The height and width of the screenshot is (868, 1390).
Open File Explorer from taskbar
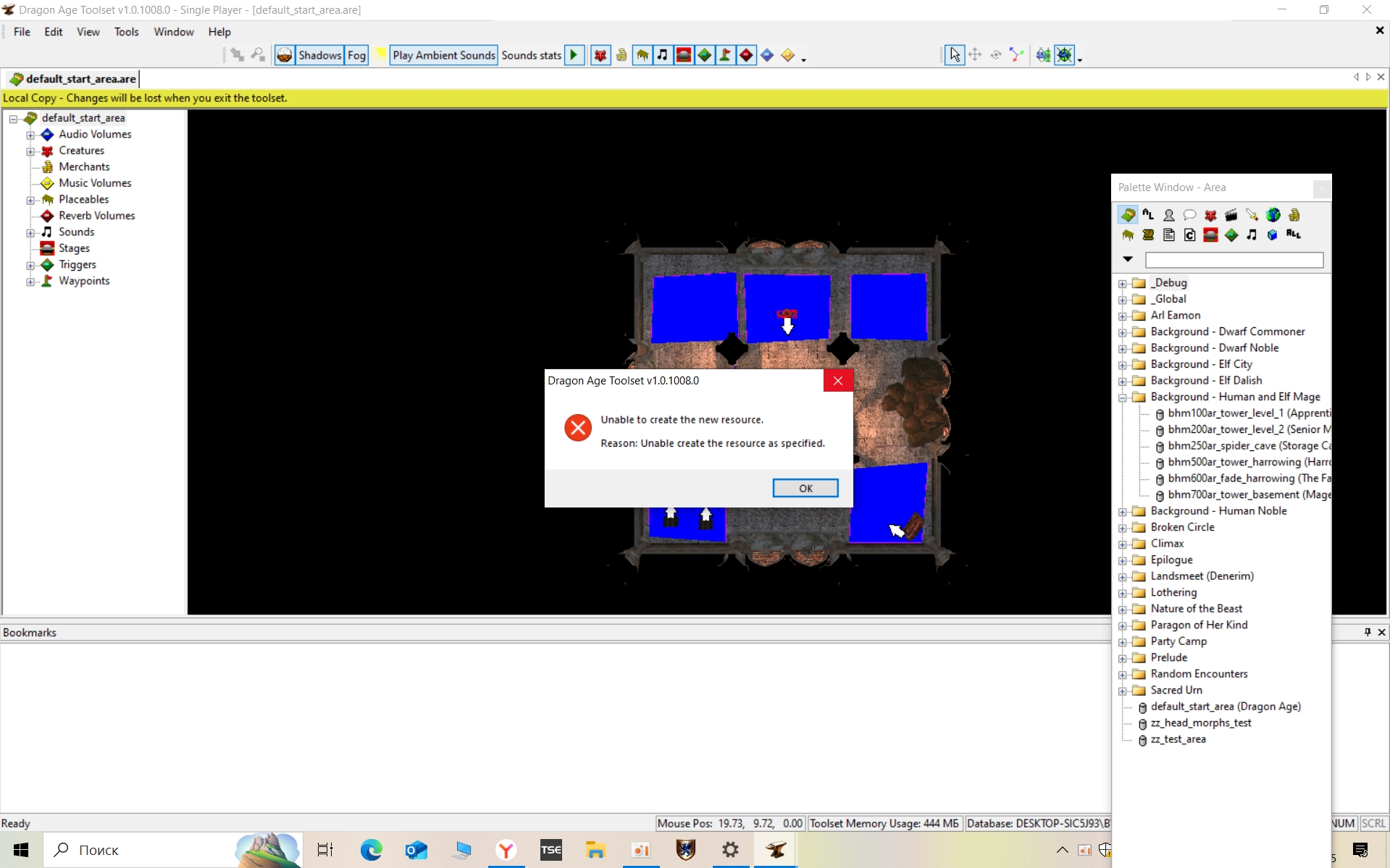point(595,850)
